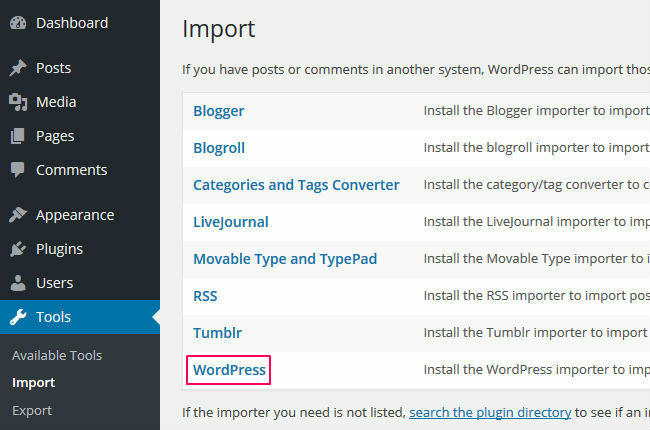Screen dimensions: 650x430
Task: Open the Available Tools submenu item
Action: (x=57, y=355)
